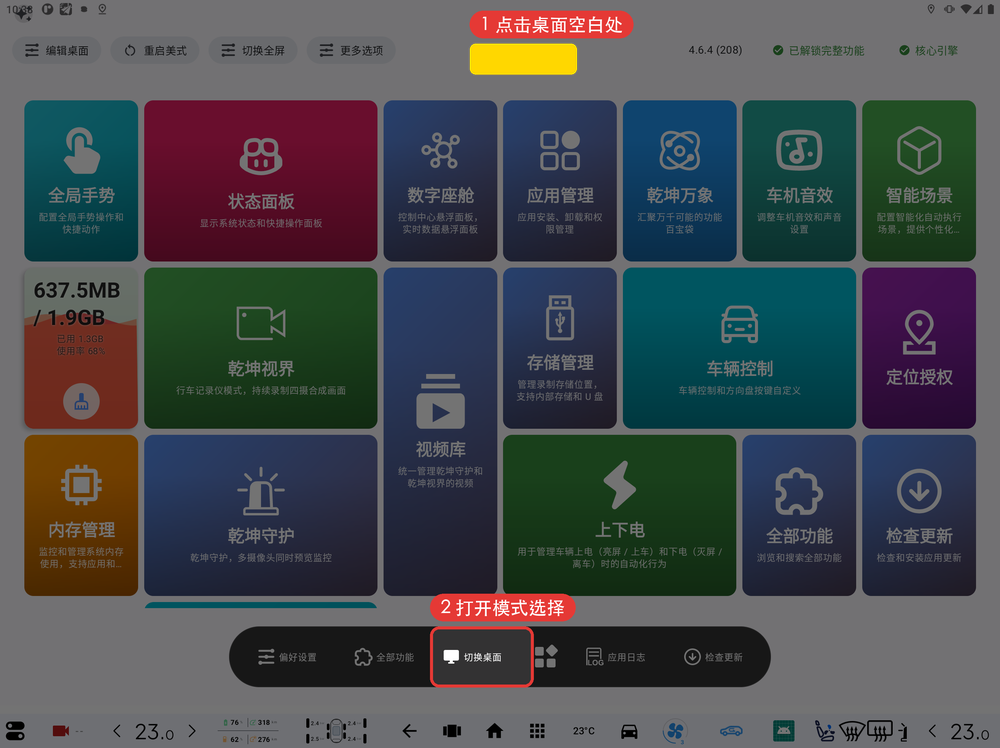Image resolution: width=1000 pixels, height=748 pixels.
Task: Tap the seat heating icon
Action: coord(825,731)
